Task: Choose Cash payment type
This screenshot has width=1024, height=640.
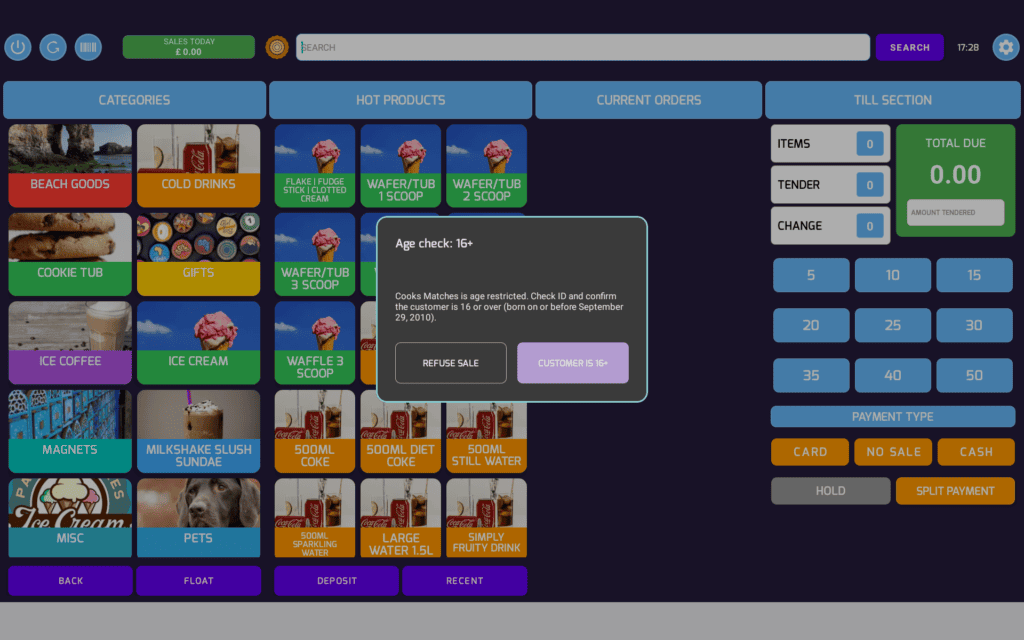Action: coord(976,452)
